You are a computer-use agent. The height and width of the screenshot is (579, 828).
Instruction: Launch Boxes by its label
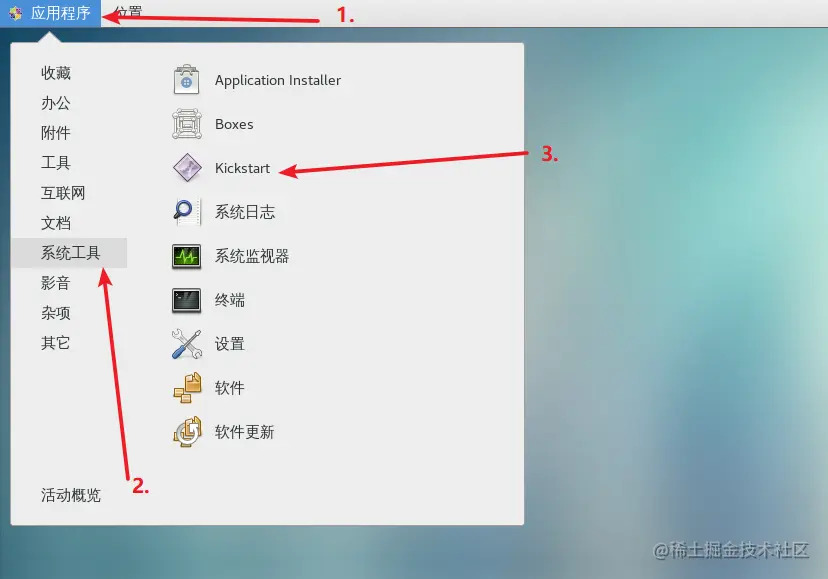(234, 124)
